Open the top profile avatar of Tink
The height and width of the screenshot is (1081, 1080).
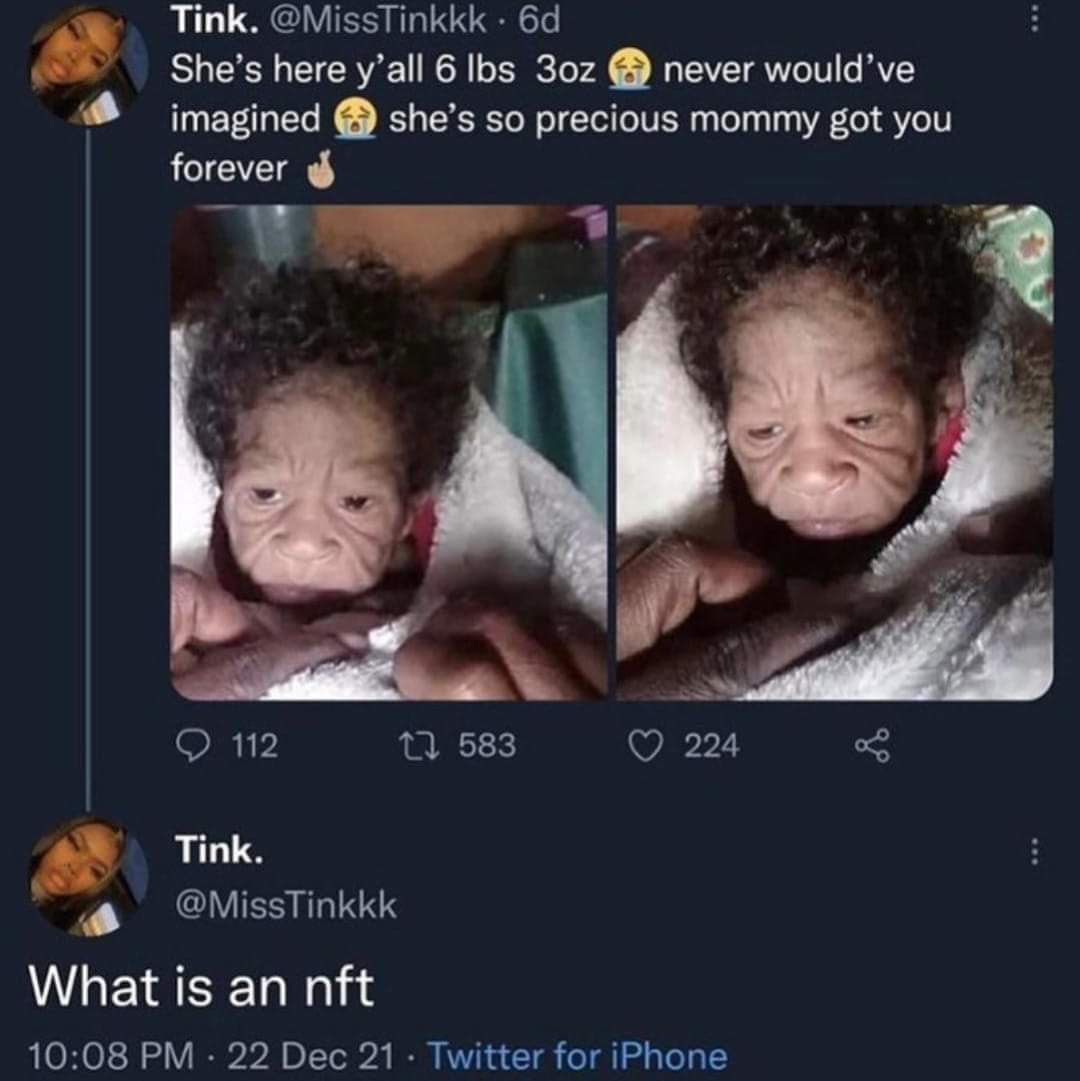[88, 65]
